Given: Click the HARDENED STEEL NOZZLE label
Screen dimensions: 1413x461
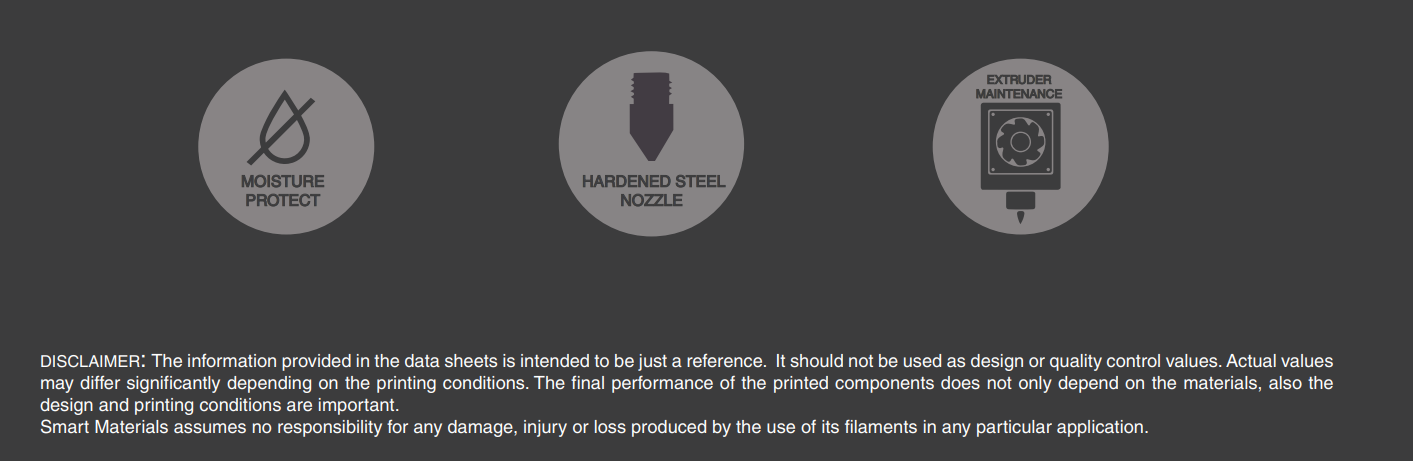Looking at the screenshot, I should click(x=652, y=191).
